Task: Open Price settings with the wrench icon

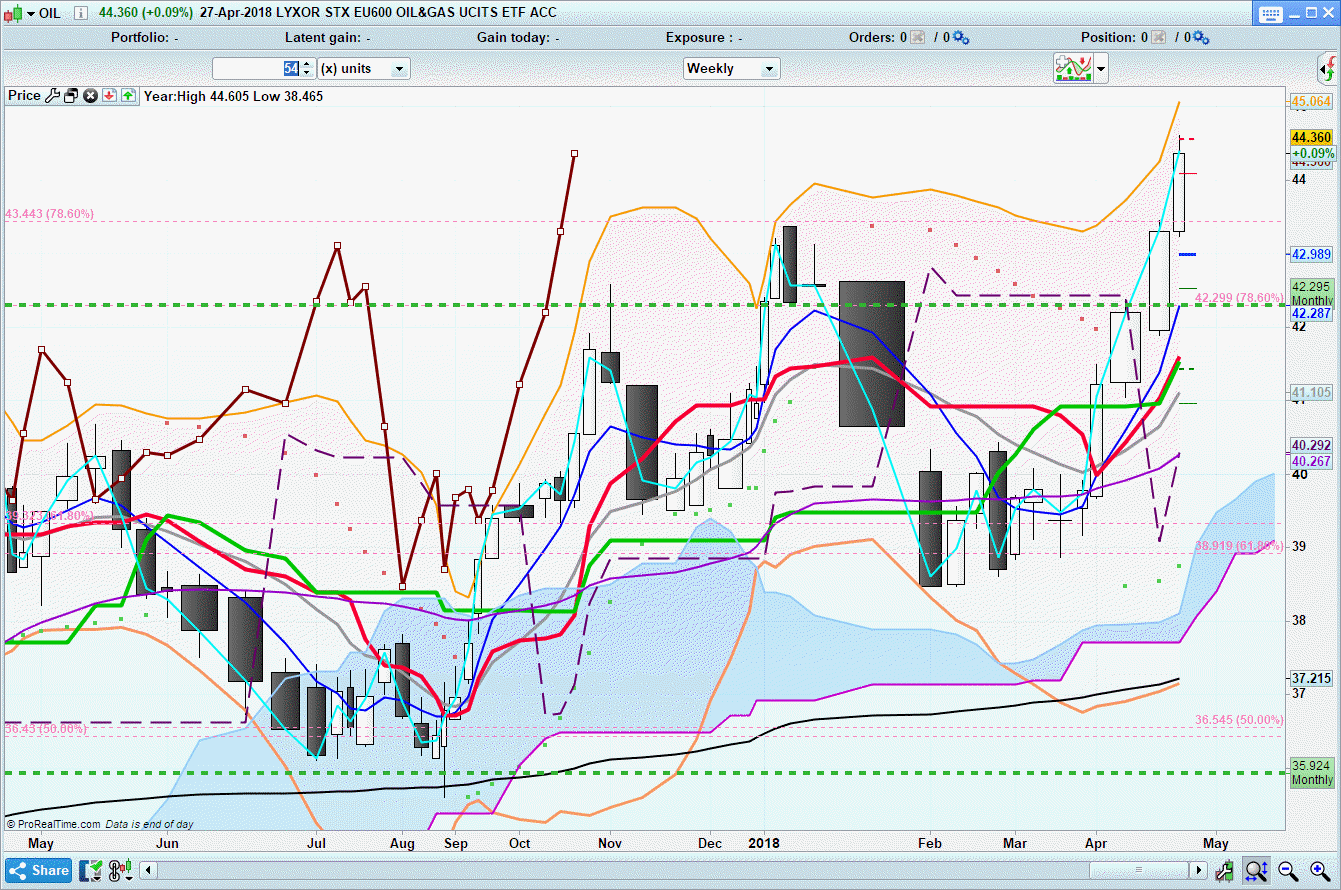Action: 52,96
